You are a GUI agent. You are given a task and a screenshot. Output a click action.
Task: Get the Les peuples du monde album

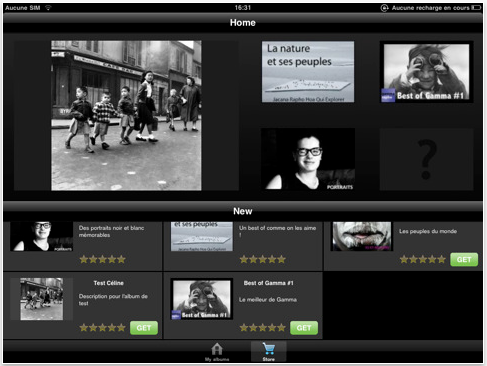pyautogui.click(x=464, y=259)
